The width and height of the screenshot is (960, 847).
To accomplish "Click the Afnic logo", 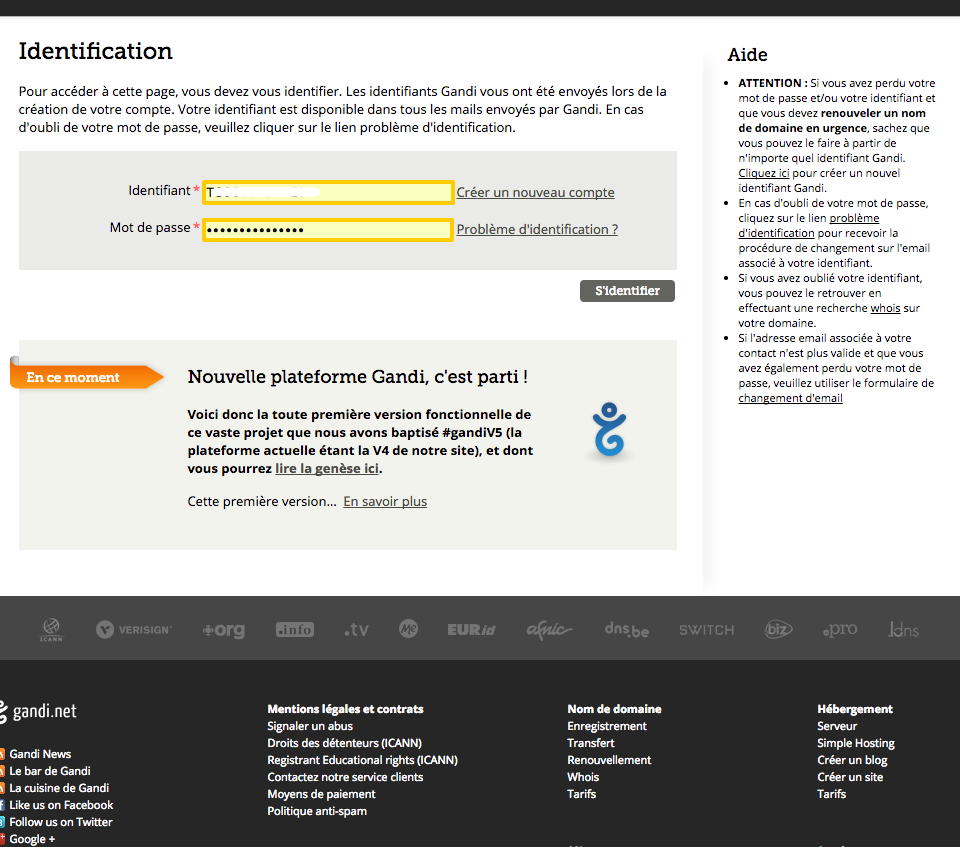I will 549,630.
